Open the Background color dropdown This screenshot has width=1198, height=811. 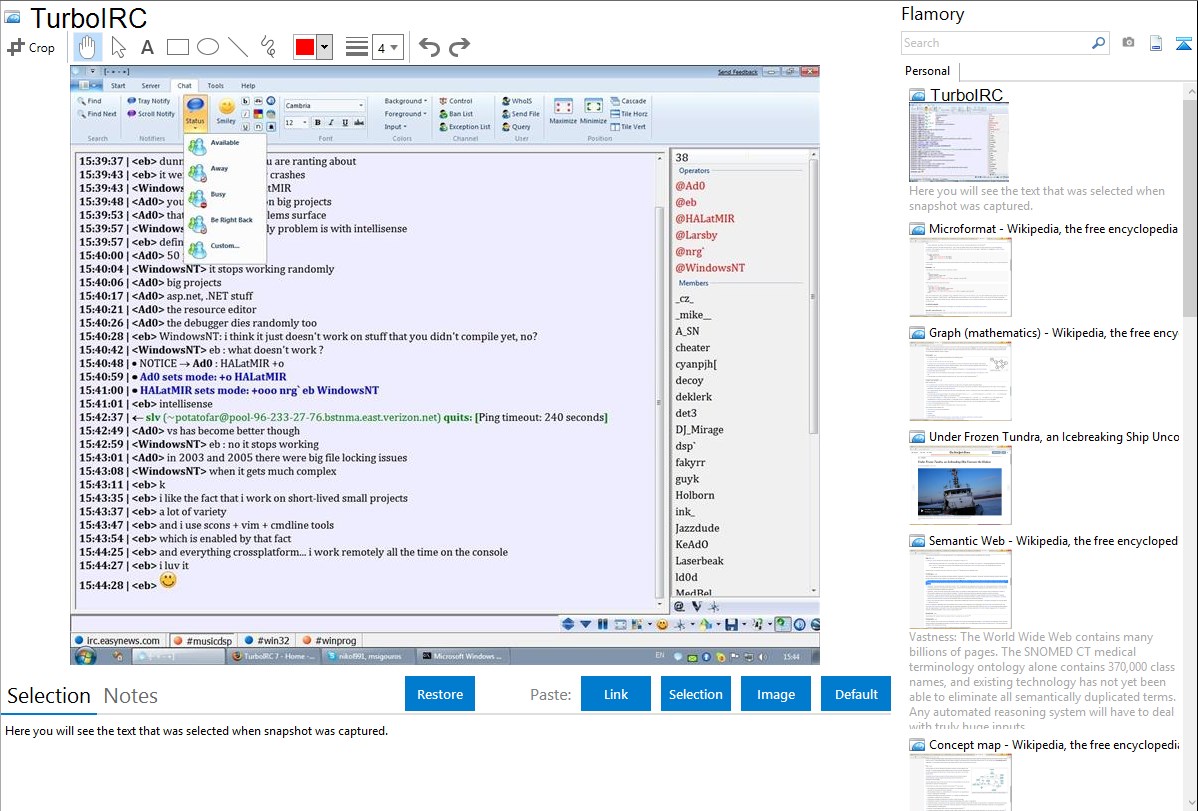pyautogui.click(x=405, y=101)
